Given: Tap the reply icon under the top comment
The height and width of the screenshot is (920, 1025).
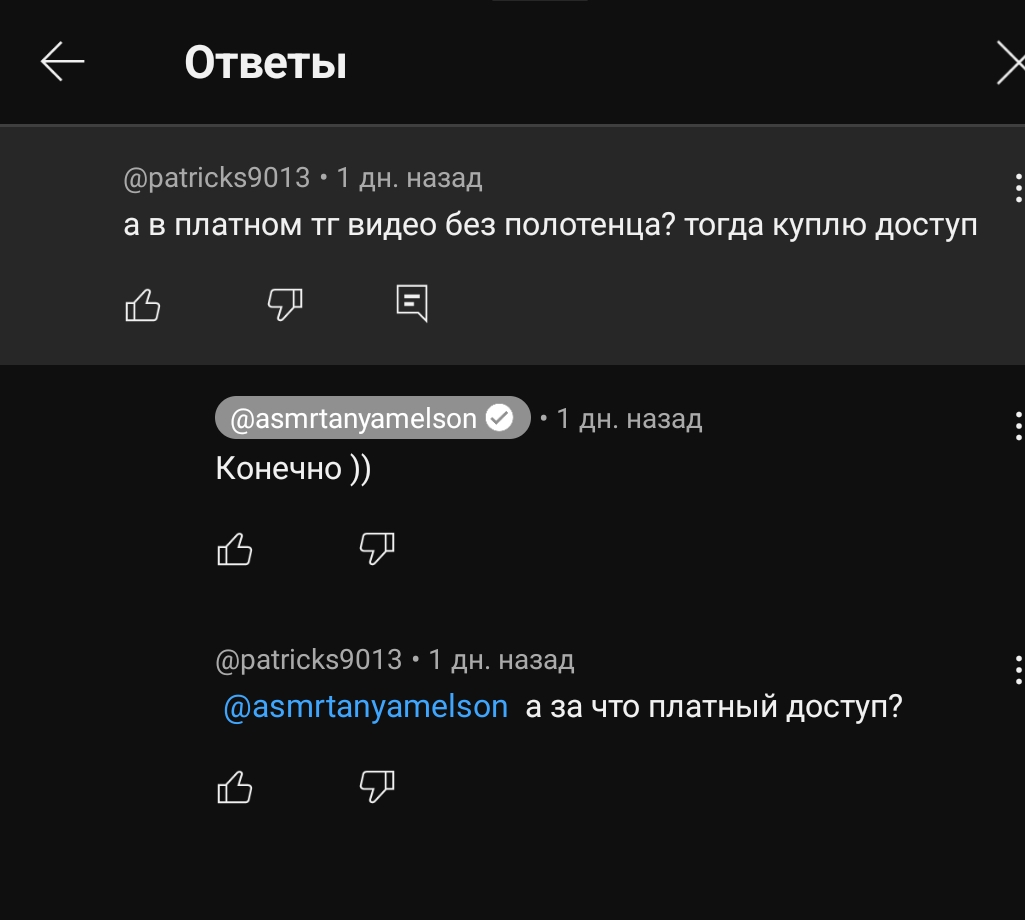Looking at the screenshot, I should (412, 303).
